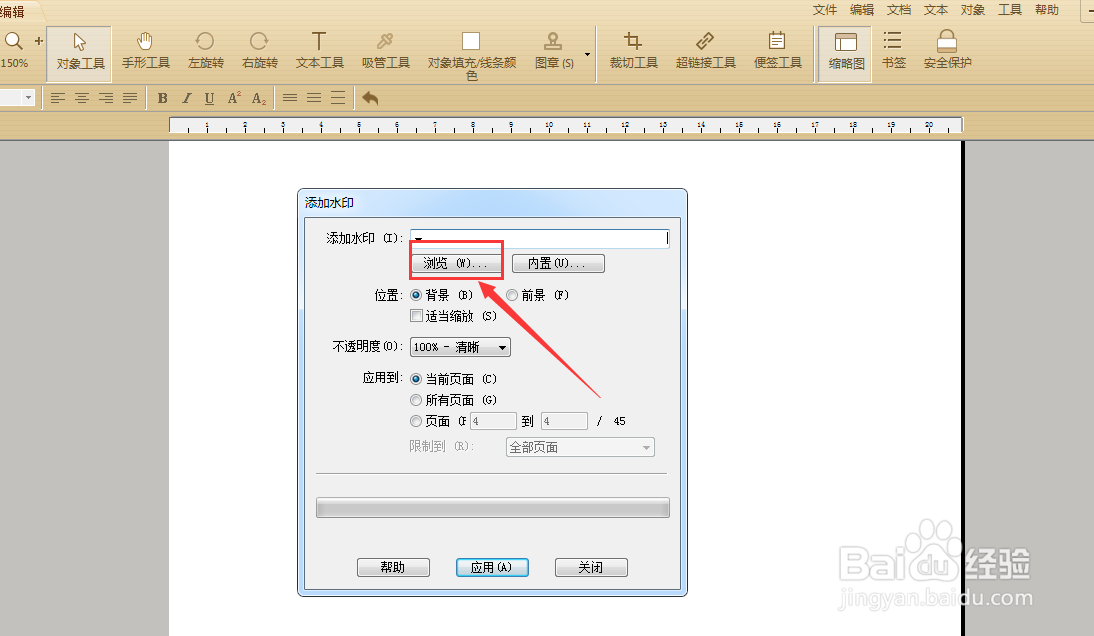This screenshot has height=636, width=1094.
Task: Align text left
Action: click(58, 98)
